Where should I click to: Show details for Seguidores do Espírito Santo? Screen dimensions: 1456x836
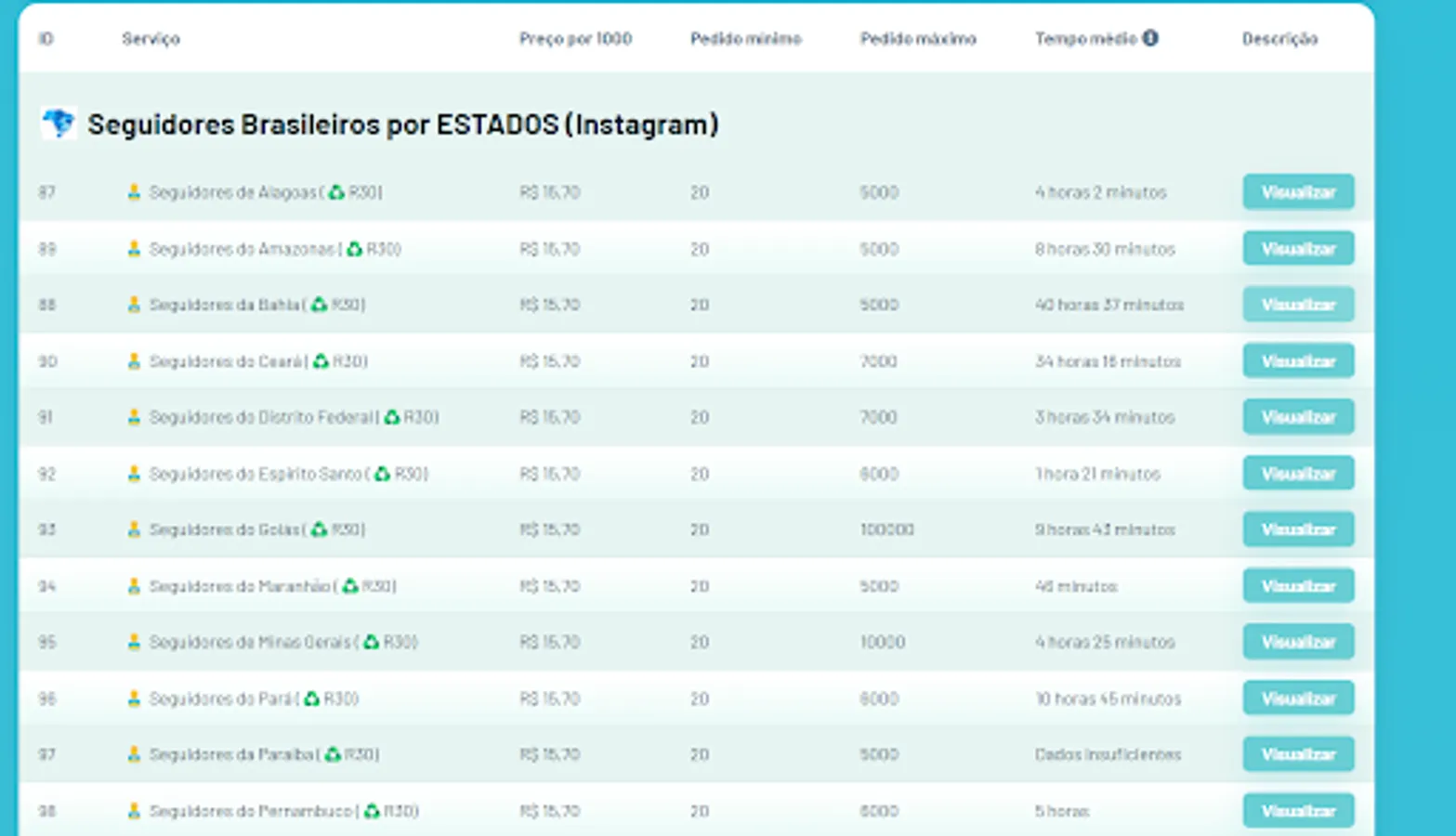1298,474
